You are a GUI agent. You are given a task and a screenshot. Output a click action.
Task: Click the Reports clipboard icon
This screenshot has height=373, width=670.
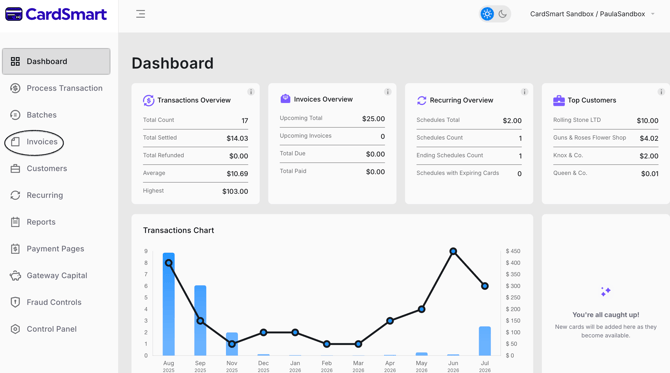pyautogui.click(x=15, y=222)
